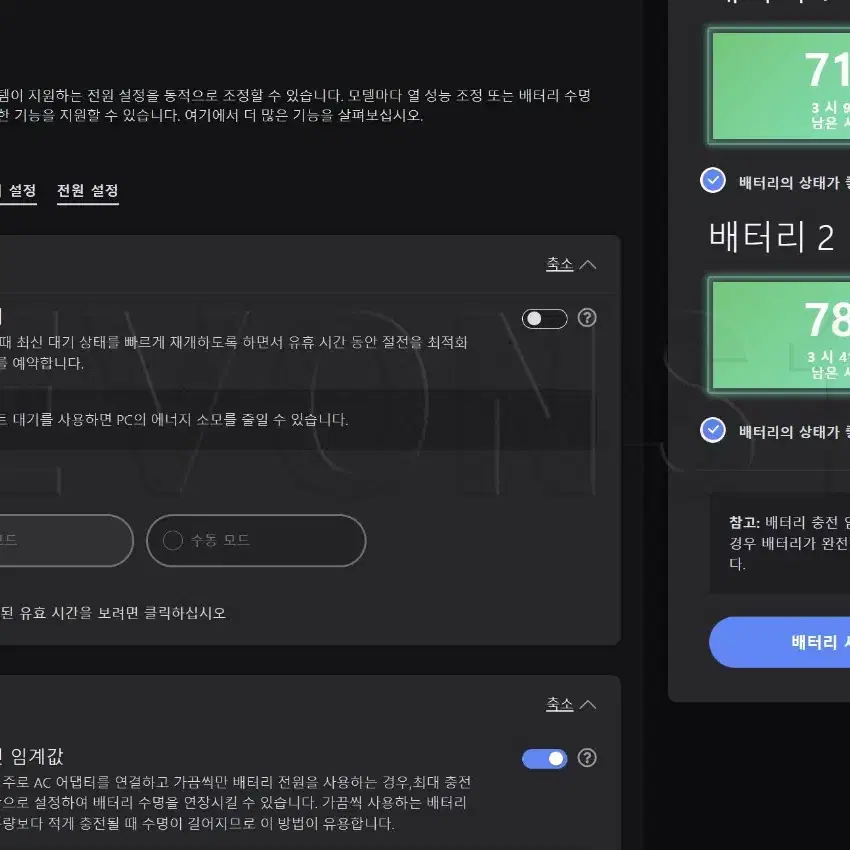
Task: Click battery 2's blue health checkmark icon
Action: (x=712, y=431)
